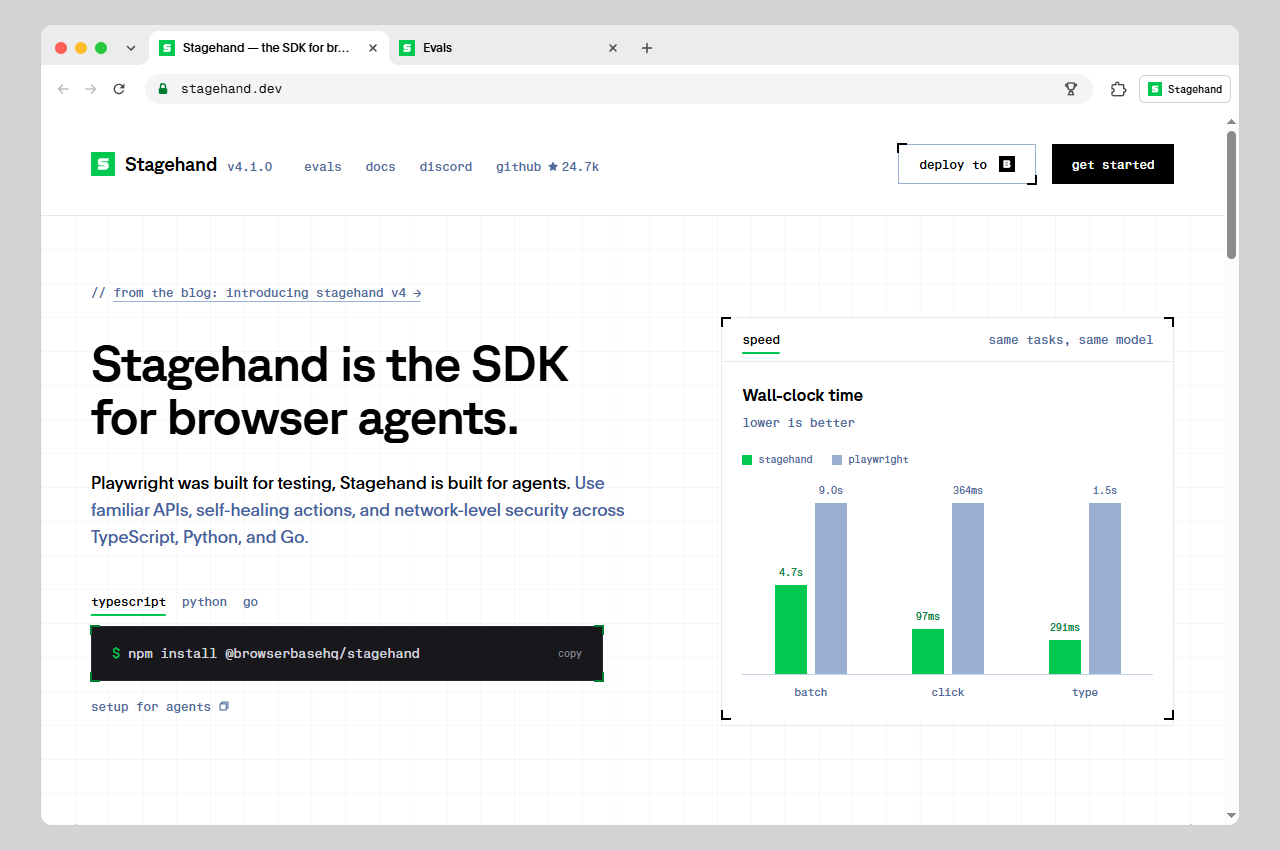Click the get started button
Viewport: 1280px width, 850px height.
coord(1113,164)
